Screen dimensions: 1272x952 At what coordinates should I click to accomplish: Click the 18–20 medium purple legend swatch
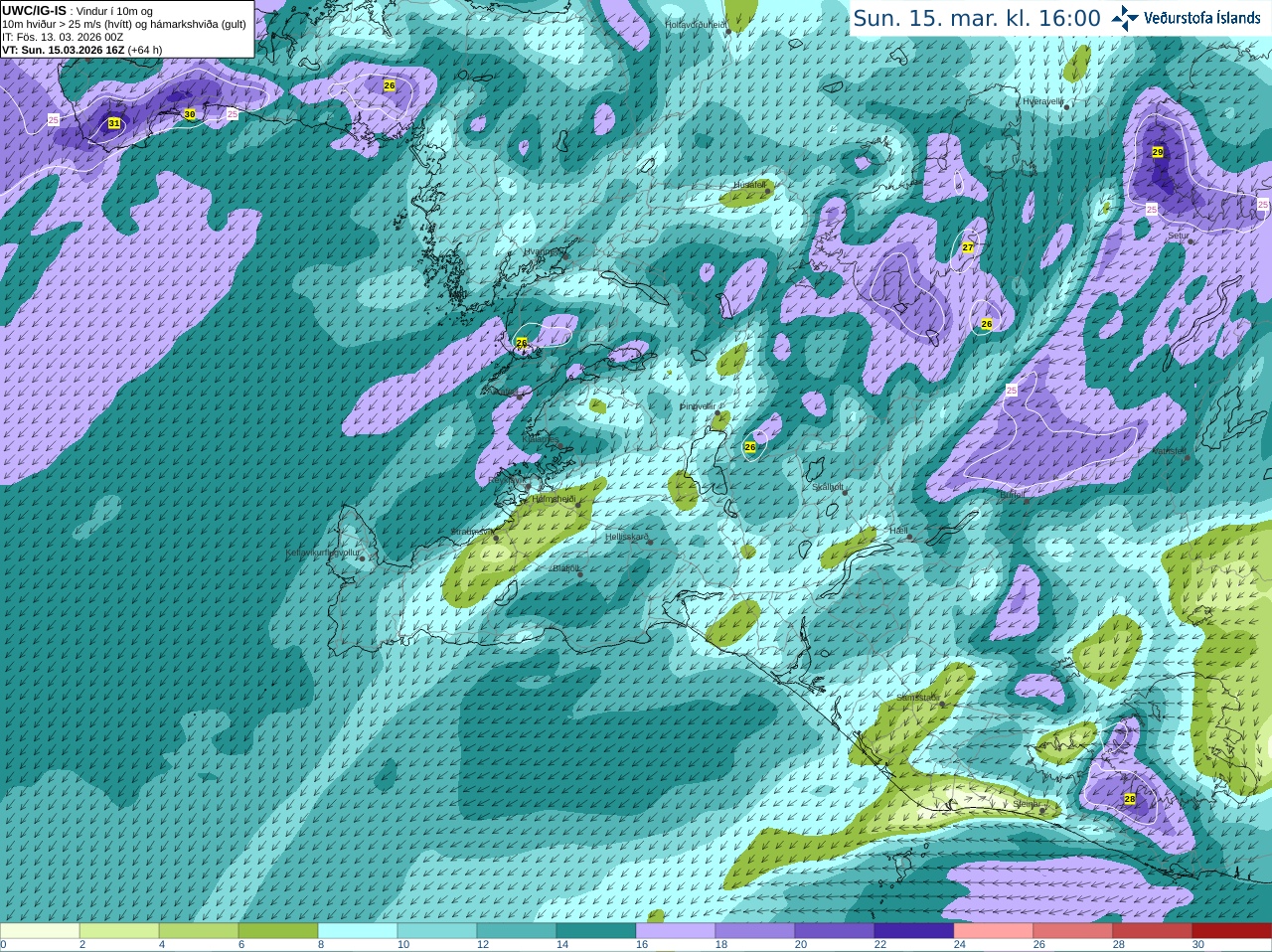755,931
